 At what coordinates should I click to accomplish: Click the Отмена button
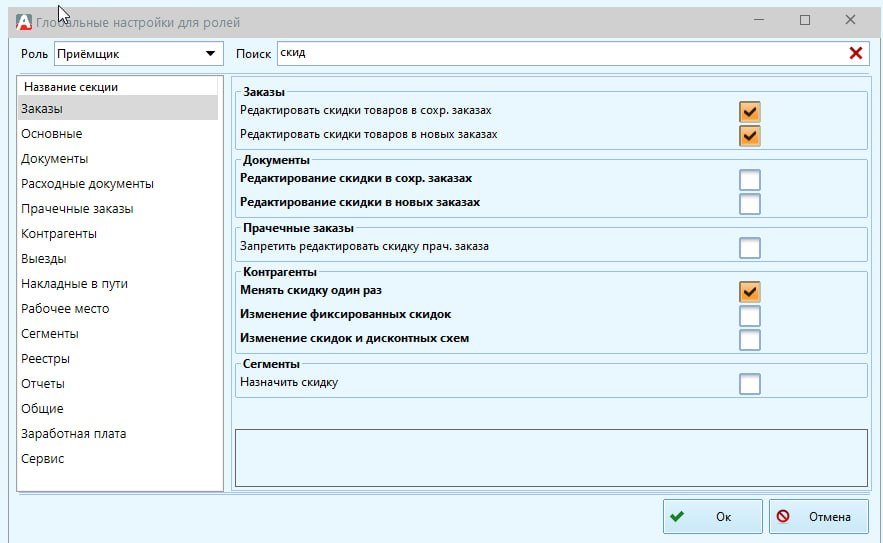click(819, 517)
